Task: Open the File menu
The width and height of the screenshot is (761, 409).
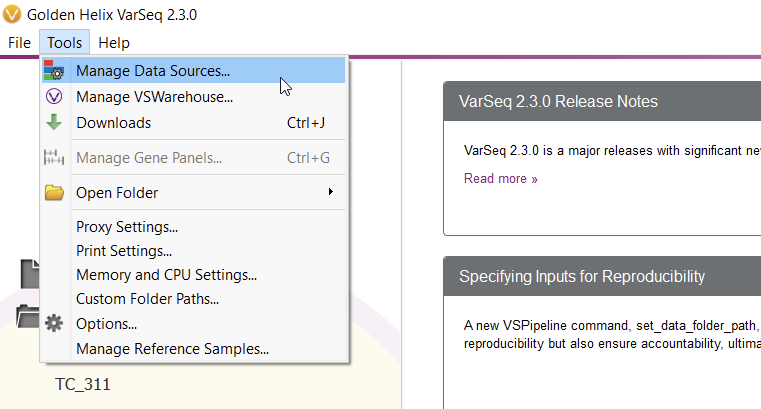Action: (19, 43)
